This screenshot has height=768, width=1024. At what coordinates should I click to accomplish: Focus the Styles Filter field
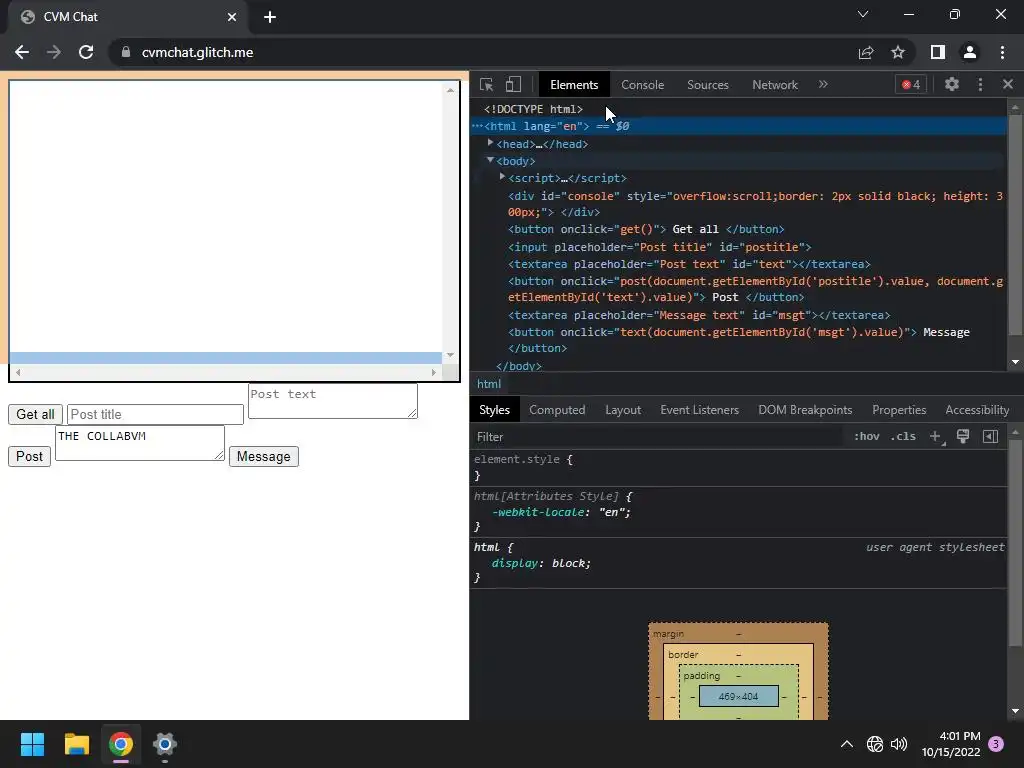click(658, 437)
